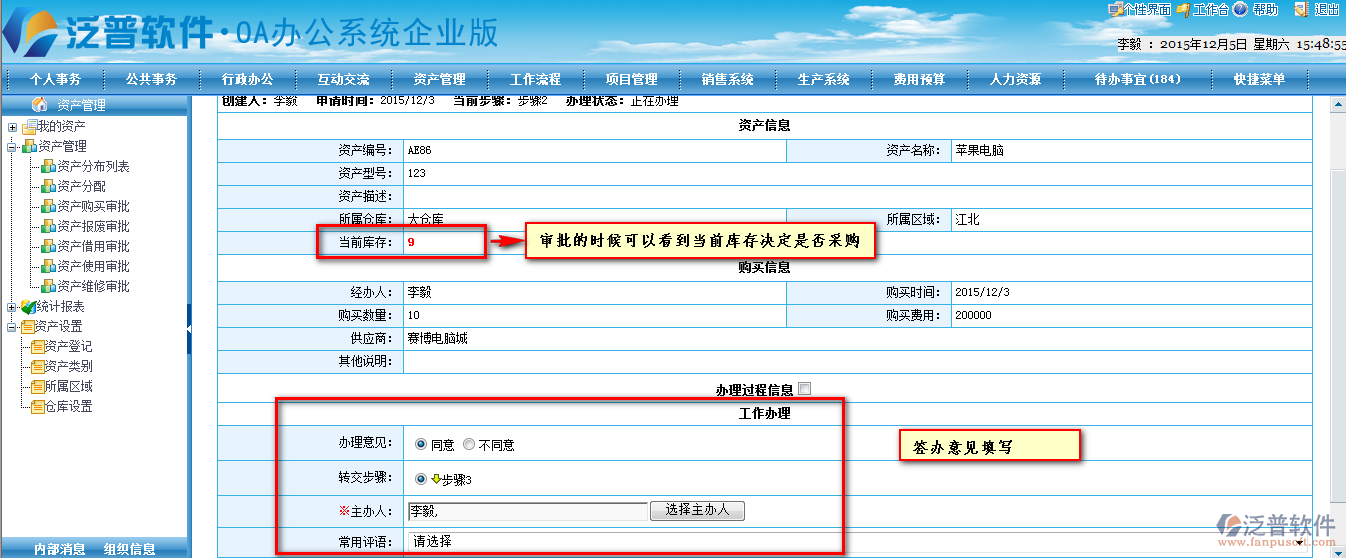Click the folder icon of 资产设置

point(29,327)
